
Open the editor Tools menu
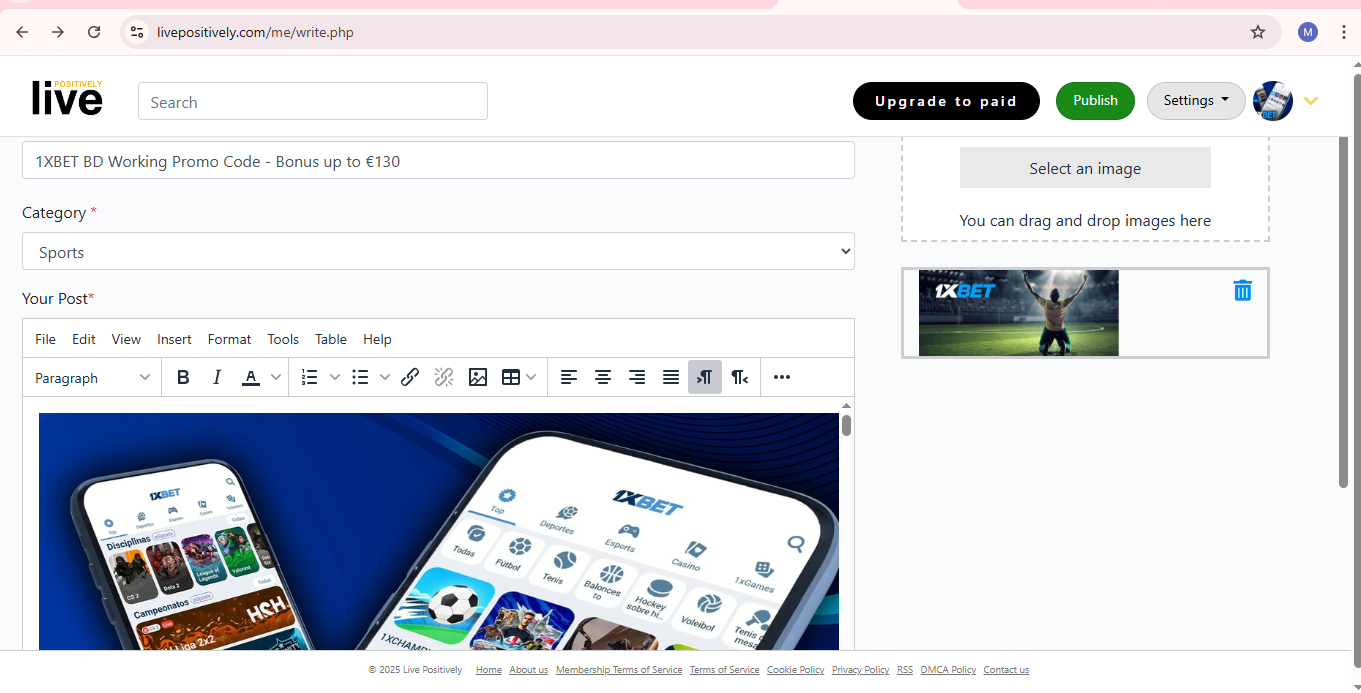(x=283, y=339)
